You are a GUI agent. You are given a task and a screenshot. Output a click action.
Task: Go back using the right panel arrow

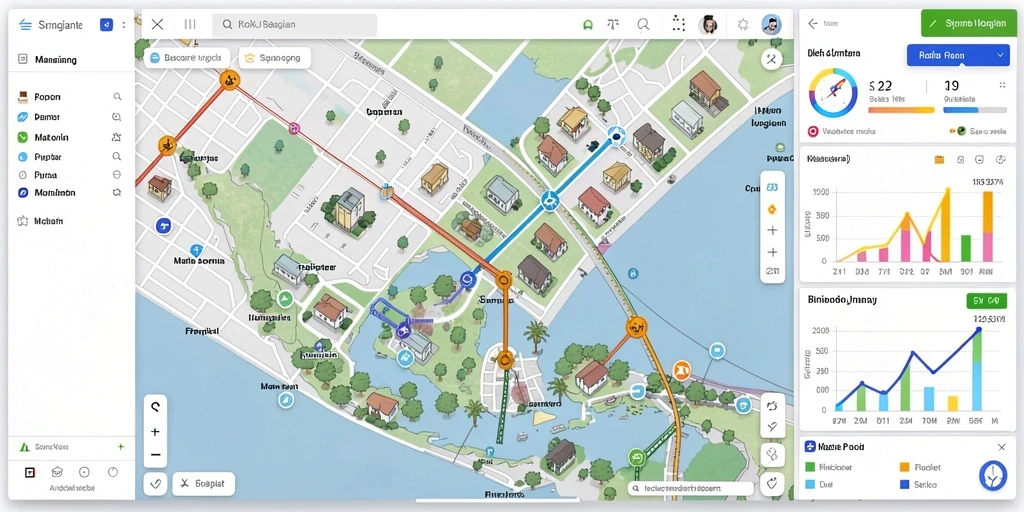click(x=812, y=24)
